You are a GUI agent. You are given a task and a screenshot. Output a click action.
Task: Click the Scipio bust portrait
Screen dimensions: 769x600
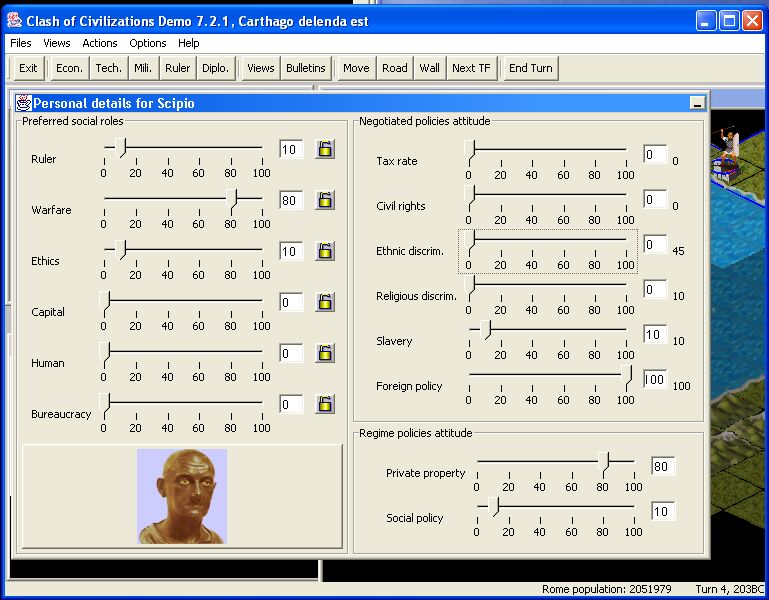182,496
